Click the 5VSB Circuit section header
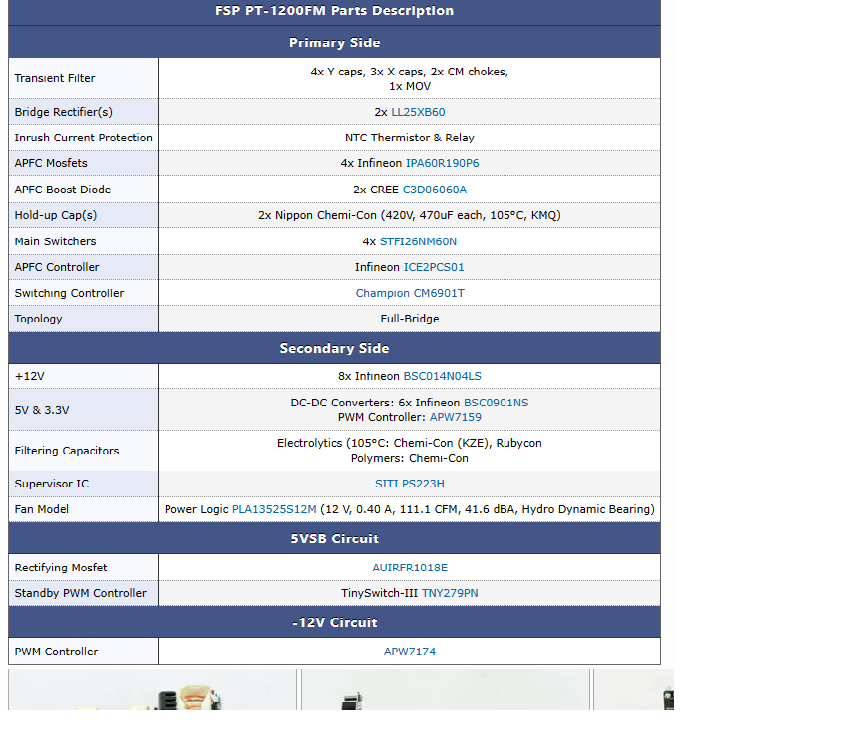The height and width of the screenshot is (753, 864). [334, 538]
